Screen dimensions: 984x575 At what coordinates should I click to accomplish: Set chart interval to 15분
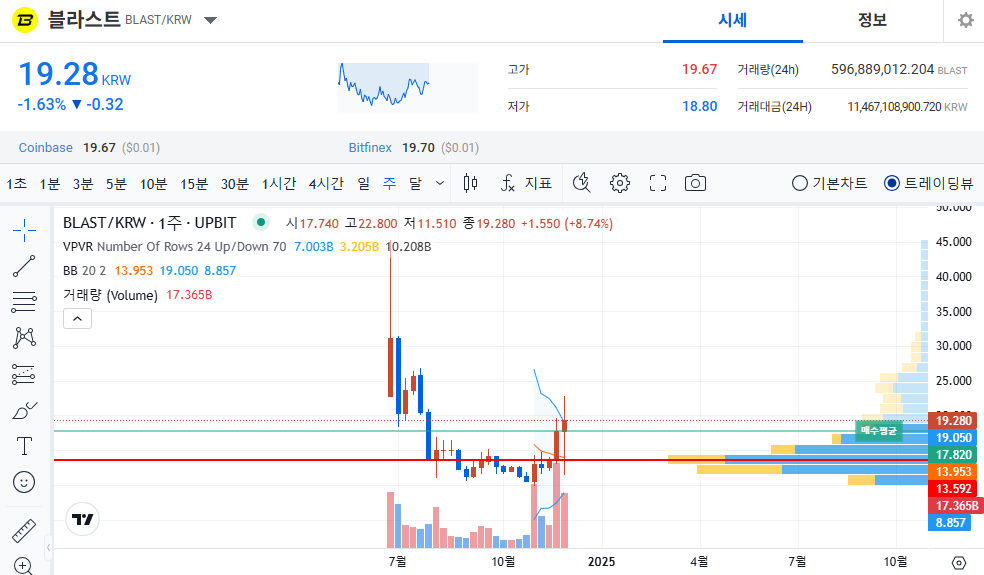pyautogui.click(x=194, y=183)
